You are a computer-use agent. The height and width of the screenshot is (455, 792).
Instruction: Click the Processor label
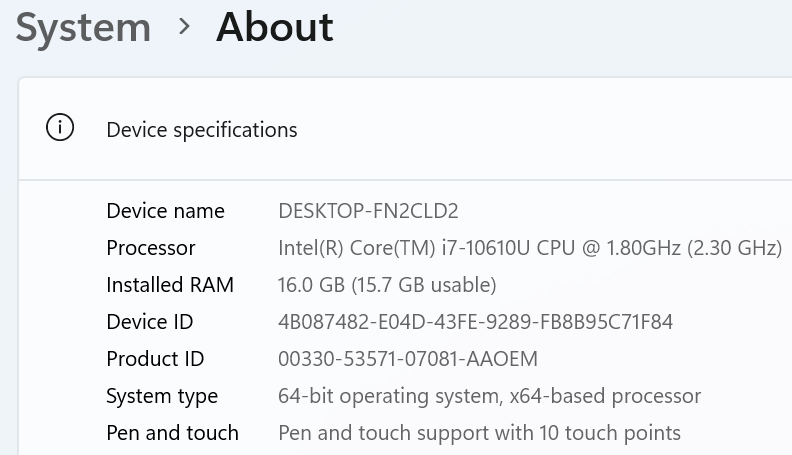(x=151, y=248)
